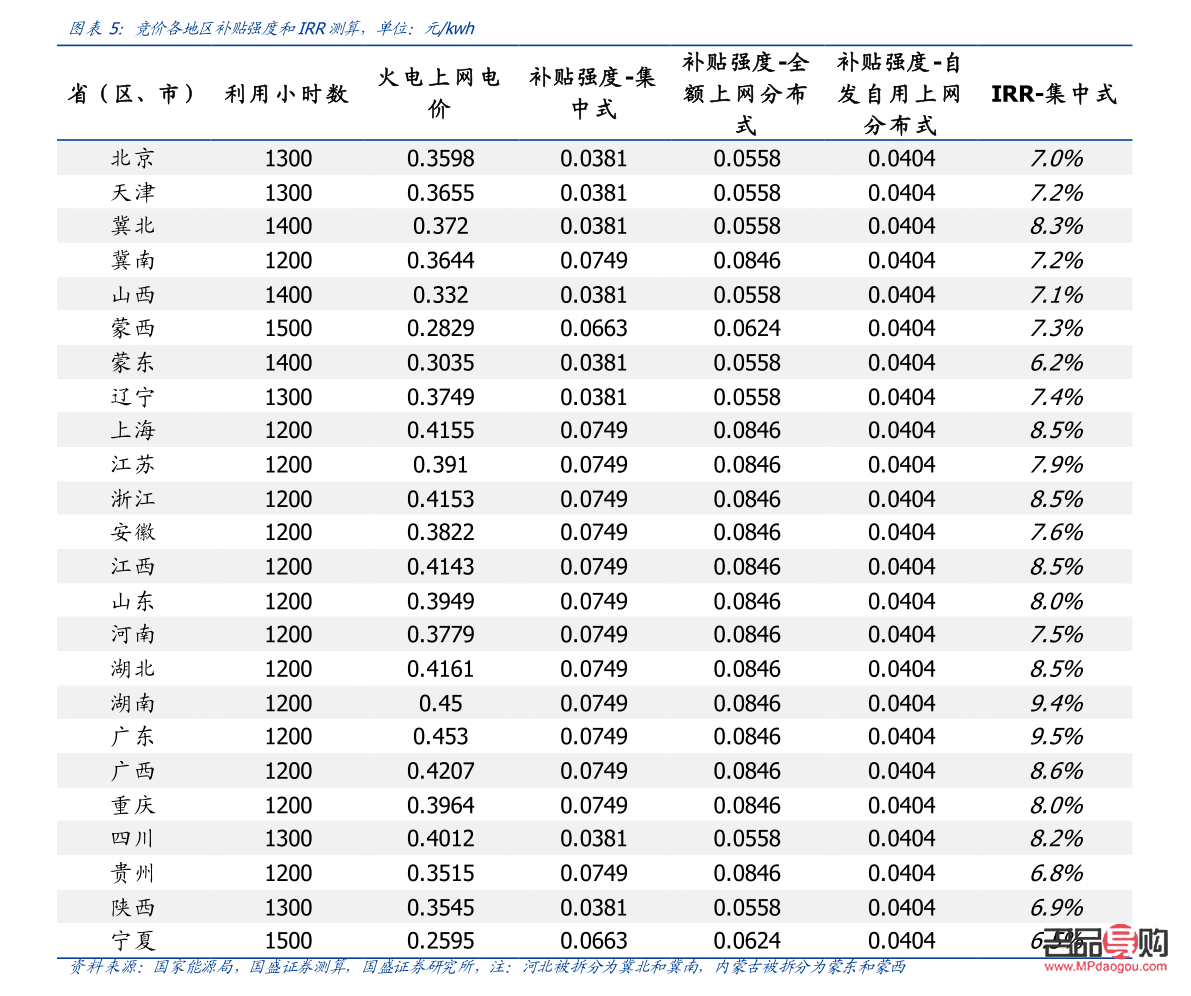Click the 山西 row label

click(x=133, y=294)
